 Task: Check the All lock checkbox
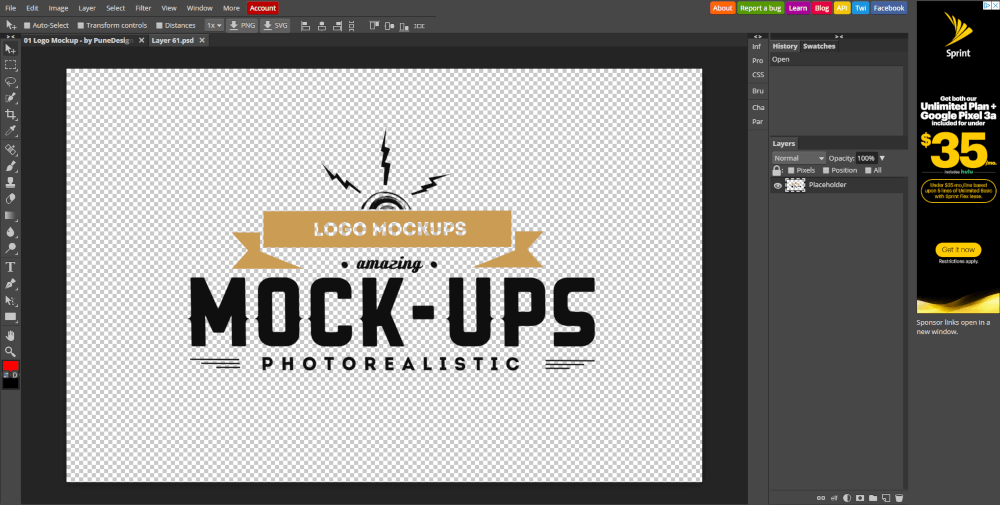point(868,170)
